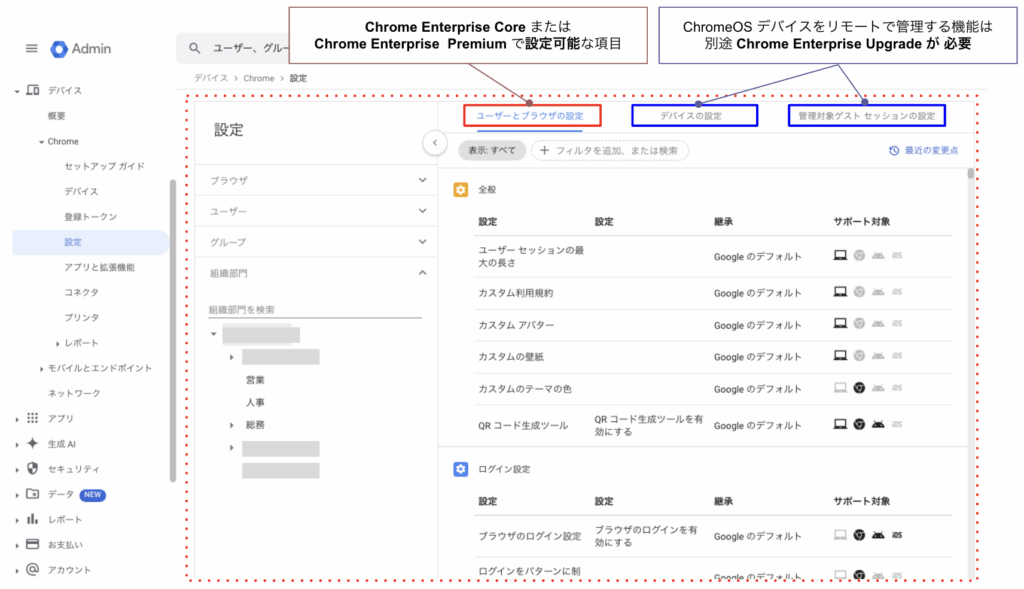Click ChromeOS laptop icon in カスタム利用規約 row
The height and width of the screenshot is (589, 1024).
(840, 292)
